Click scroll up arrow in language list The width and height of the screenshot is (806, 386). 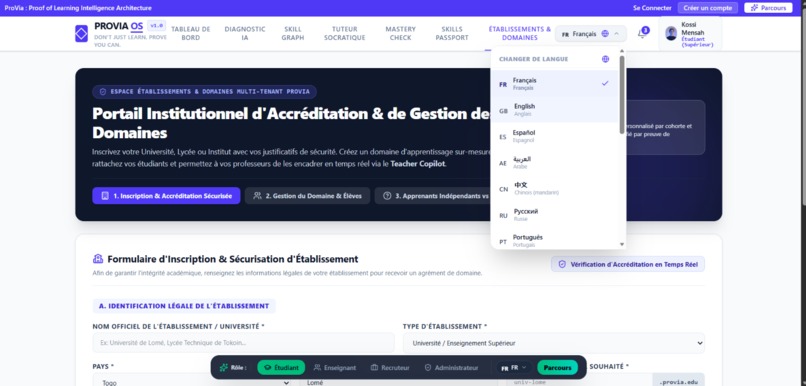(x=622, y=51)
